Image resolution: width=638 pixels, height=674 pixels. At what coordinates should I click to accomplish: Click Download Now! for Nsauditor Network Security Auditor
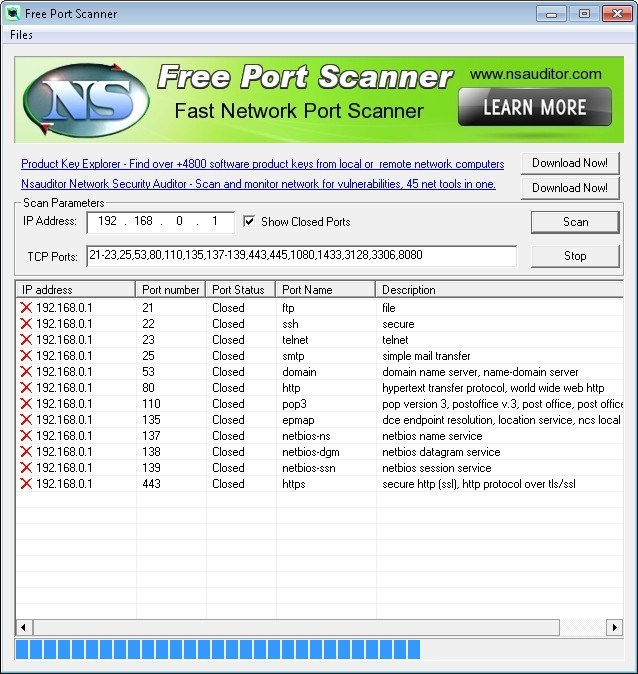coord(570,188)
